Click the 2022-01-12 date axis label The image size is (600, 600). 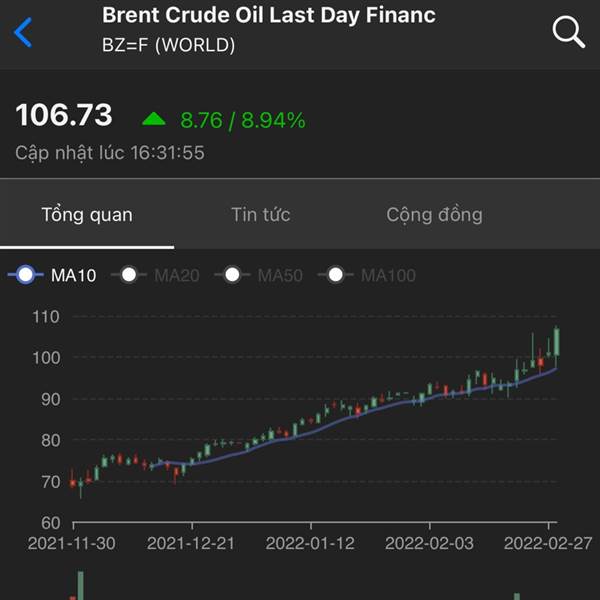click(x=310, y=543)
